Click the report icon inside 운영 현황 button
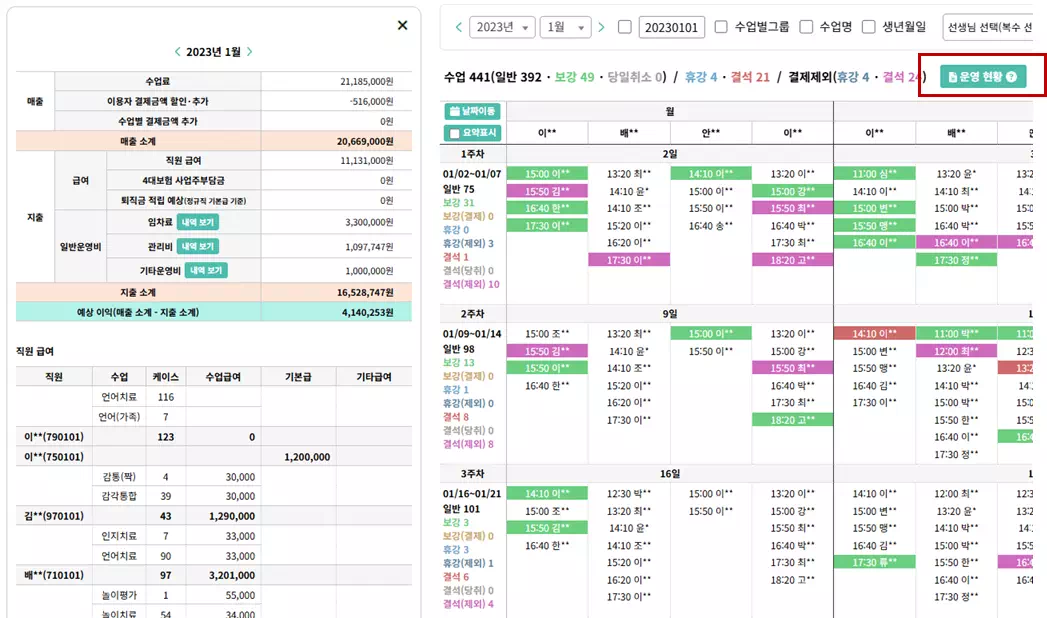 point(952,78)
